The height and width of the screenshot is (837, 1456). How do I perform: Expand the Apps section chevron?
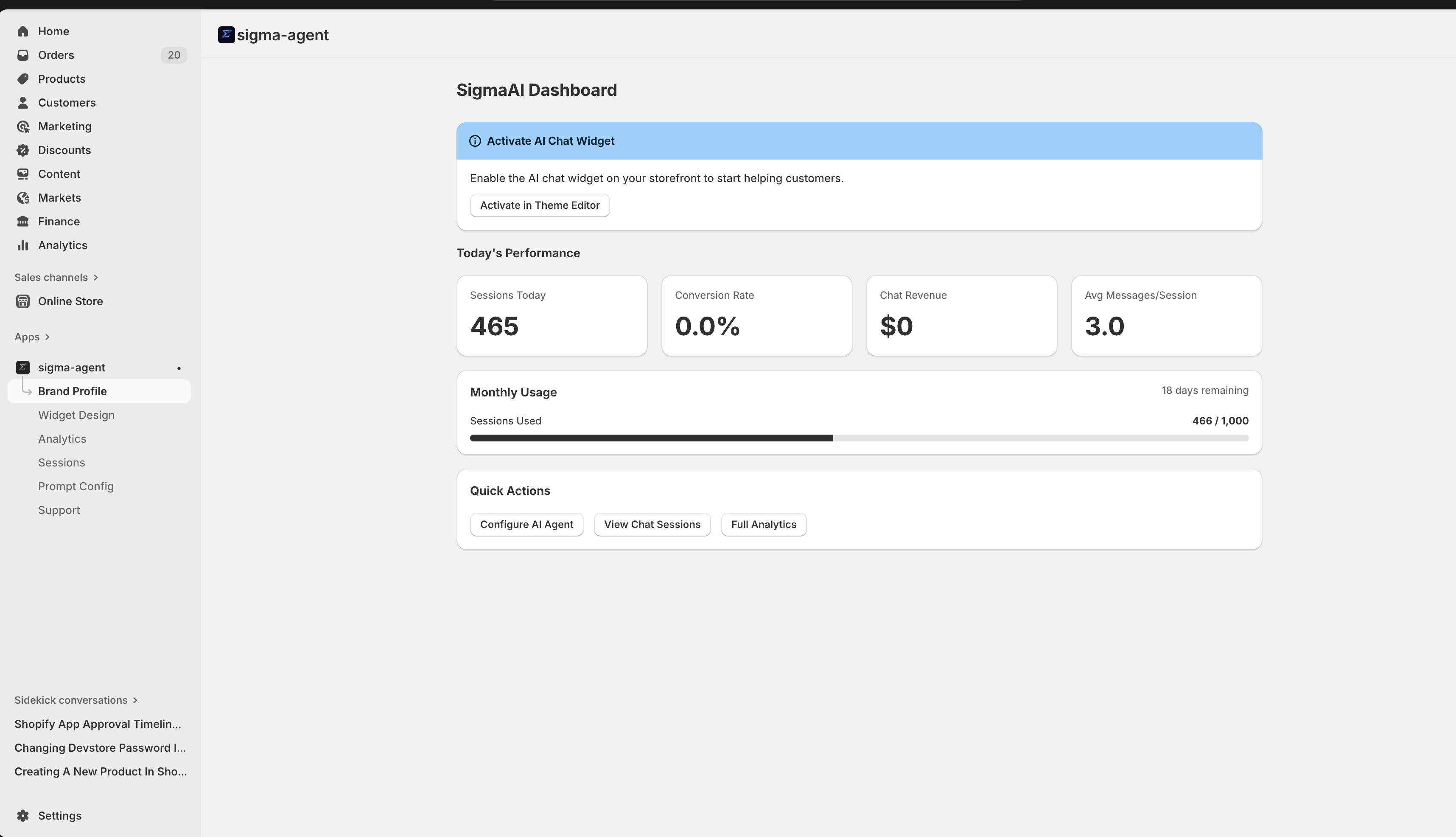point(47,337)
